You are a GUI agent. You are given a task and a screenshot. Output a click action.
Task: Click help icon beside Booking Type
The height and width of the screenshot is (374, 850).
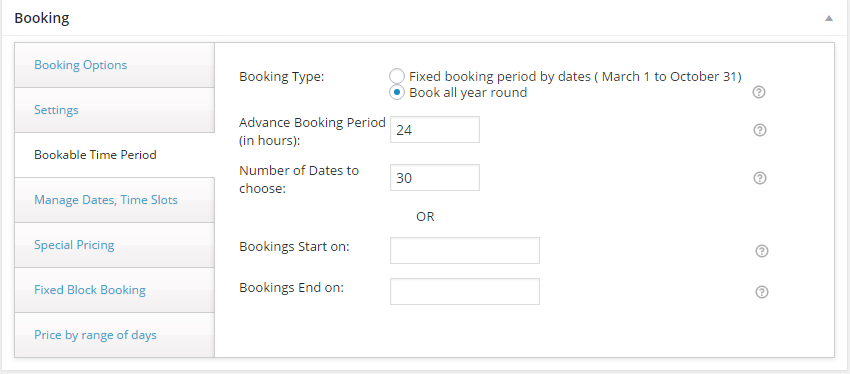point(759,92)
